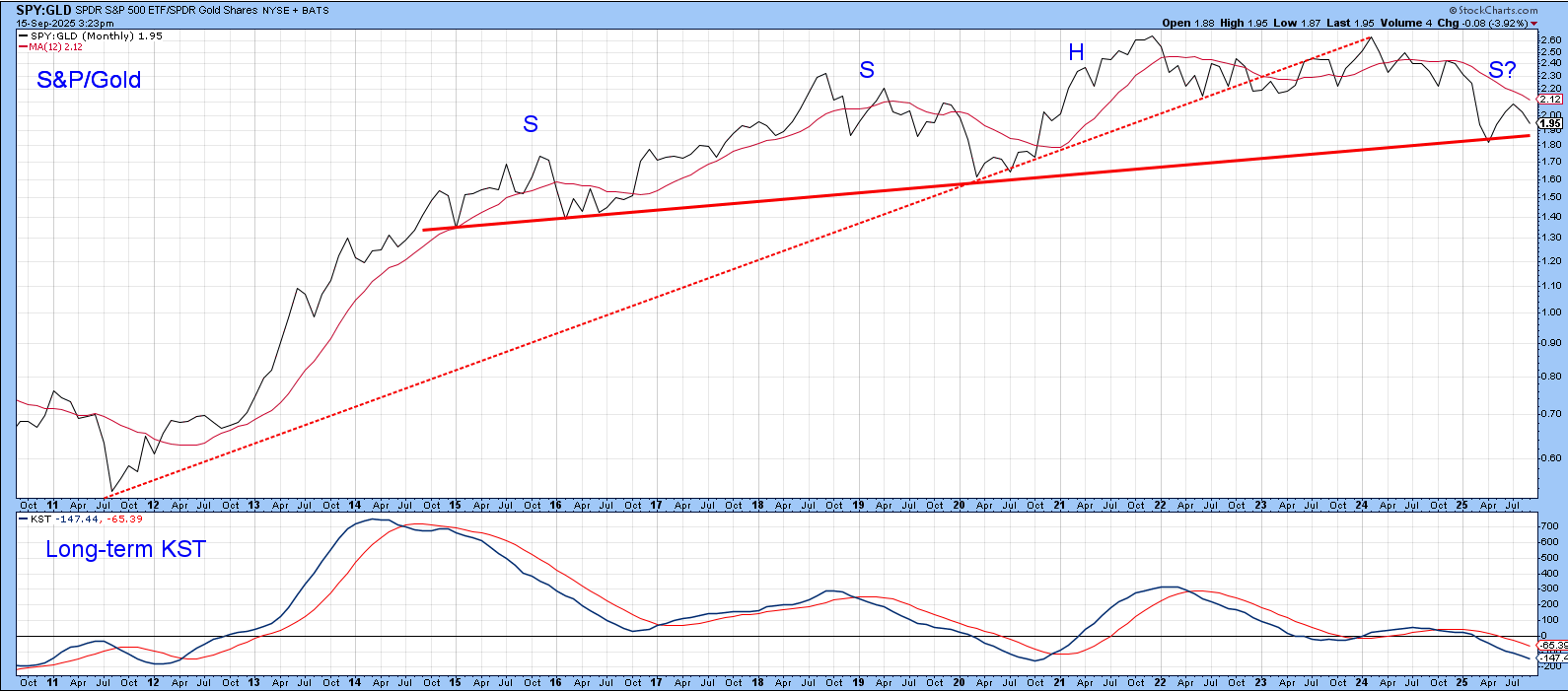1568x692 pixels.
Task: Click the MA(12) 2.12 legend label
Action: point(55,47)
